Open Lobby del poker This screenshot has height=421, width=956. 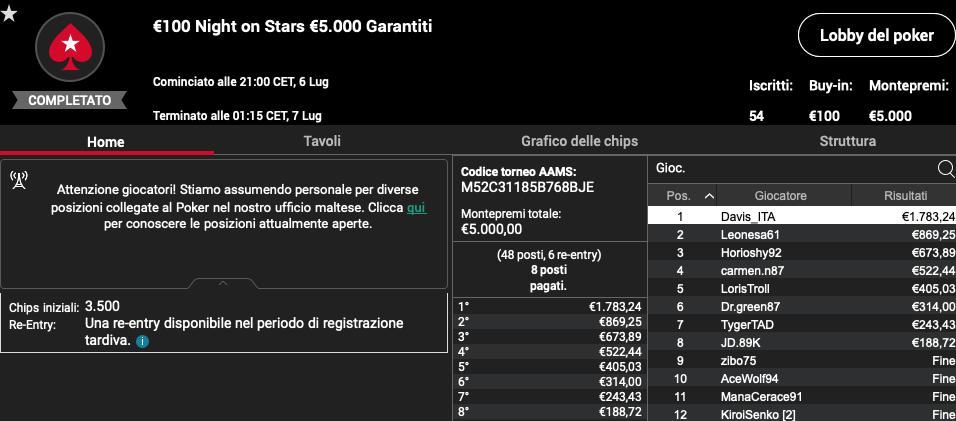pos(877,35)
